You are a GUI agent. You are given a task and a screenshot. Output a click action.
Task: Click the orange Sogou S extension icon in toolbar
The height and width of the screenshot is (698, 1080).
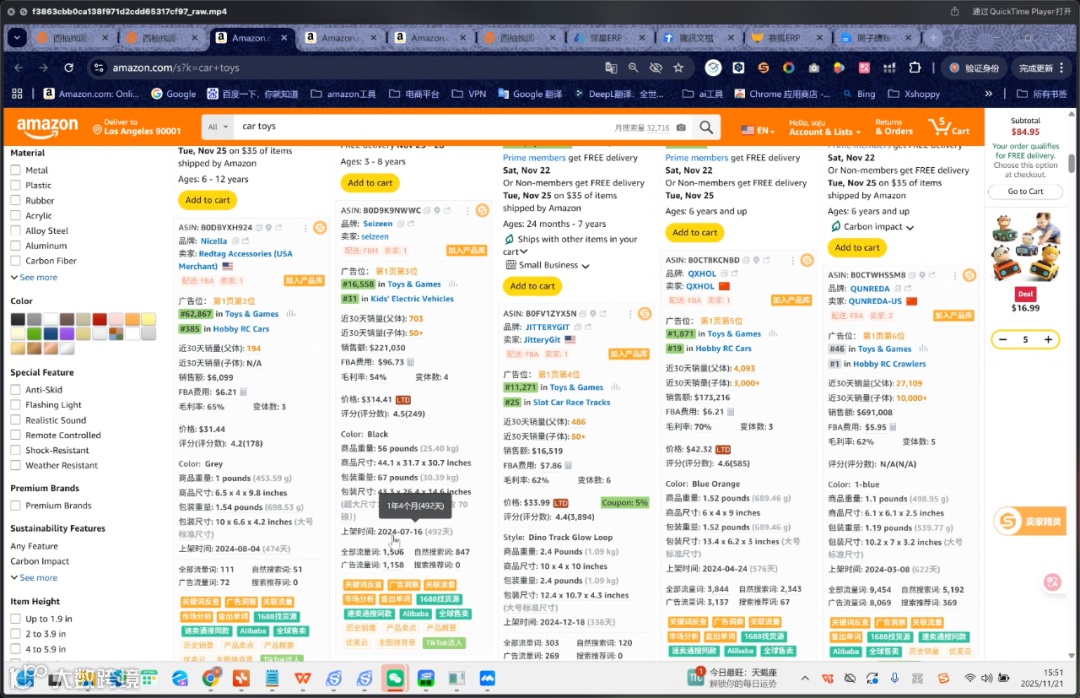(763, 68)
